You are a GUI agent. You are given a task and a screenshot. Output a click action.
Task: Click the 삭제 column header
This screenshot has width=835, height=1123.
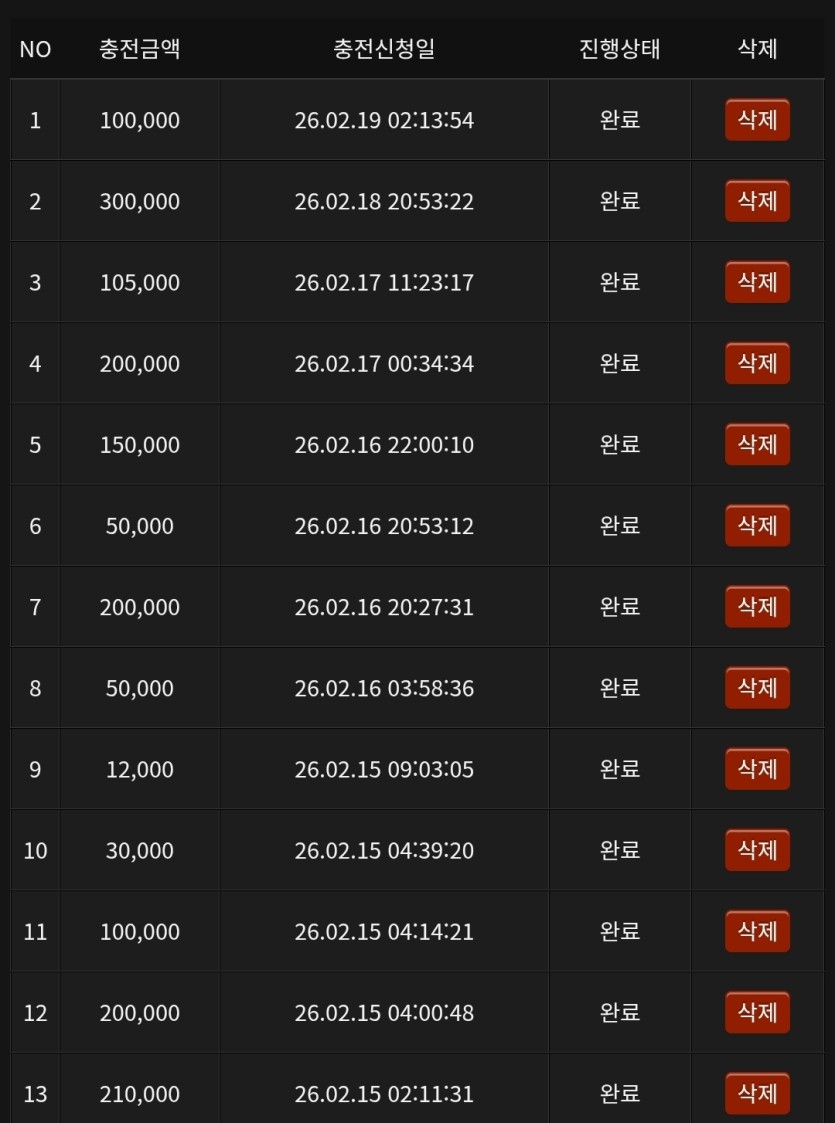click(x=757, y=48)
